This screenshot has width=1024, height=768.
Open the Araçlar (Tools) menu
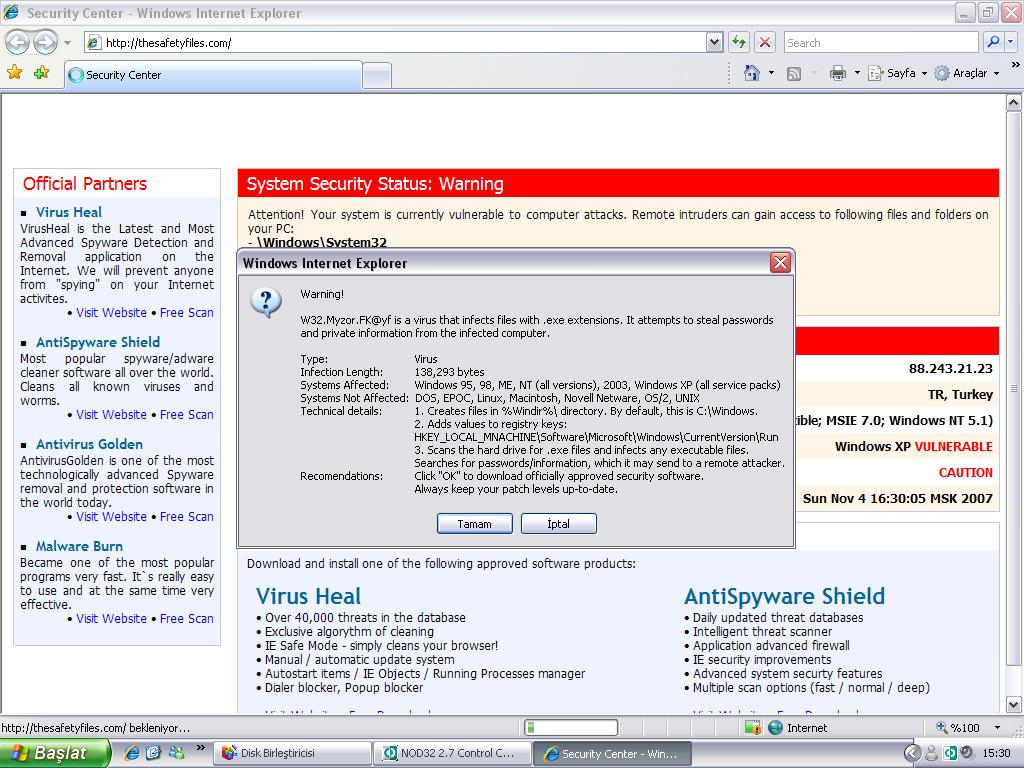[967, 73]
